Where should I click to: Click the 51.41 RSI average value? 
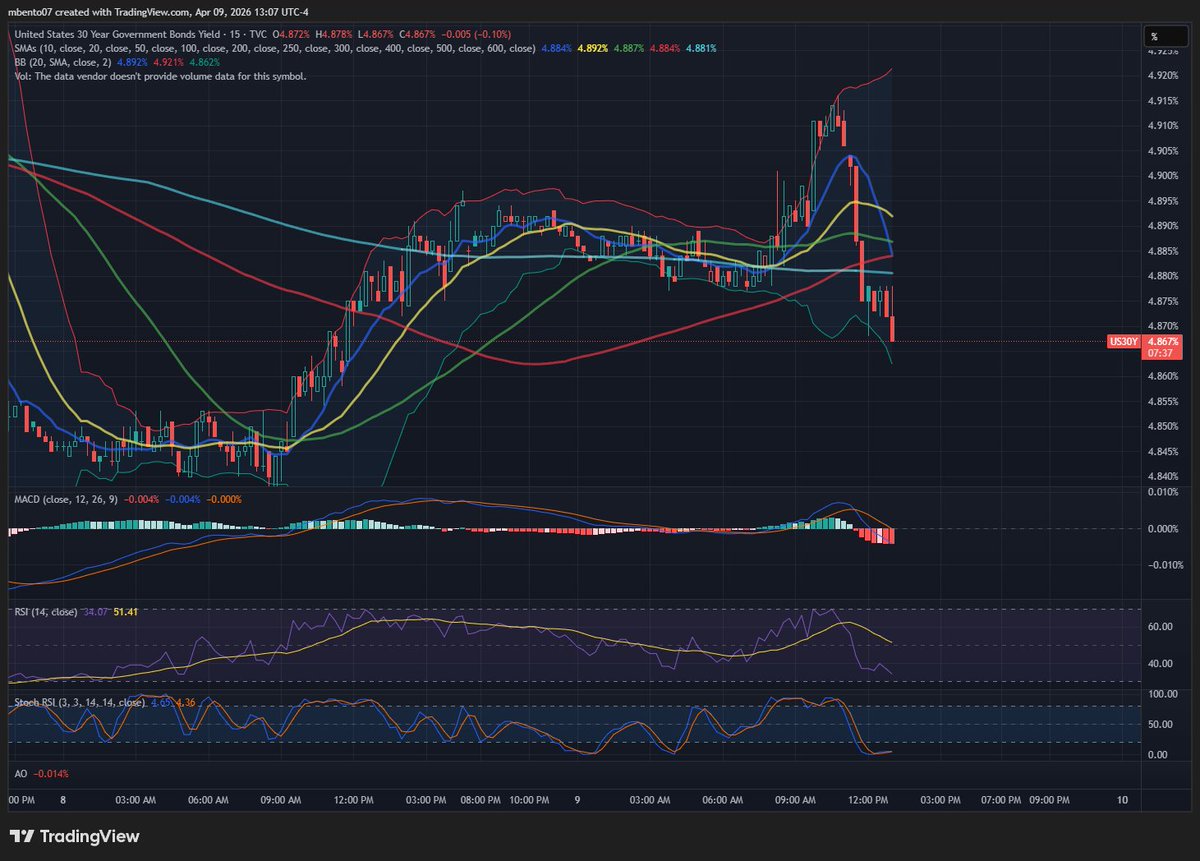click(125, 611)
